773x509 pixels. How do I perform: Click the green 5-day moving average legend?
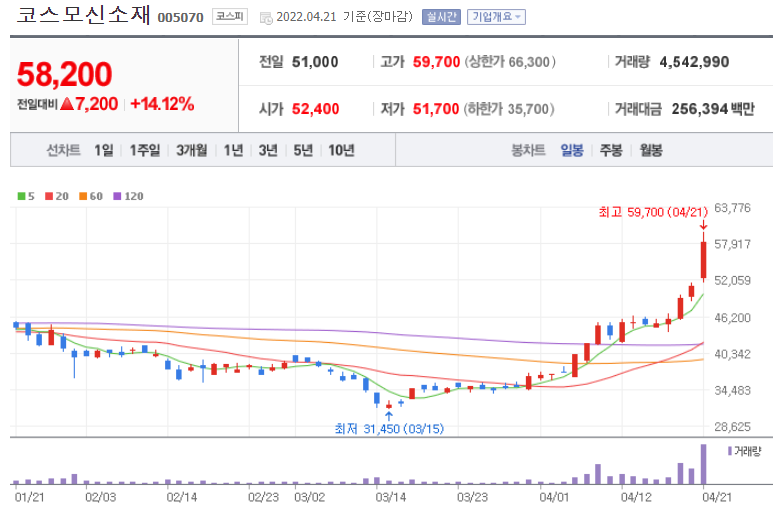point(26,196)
